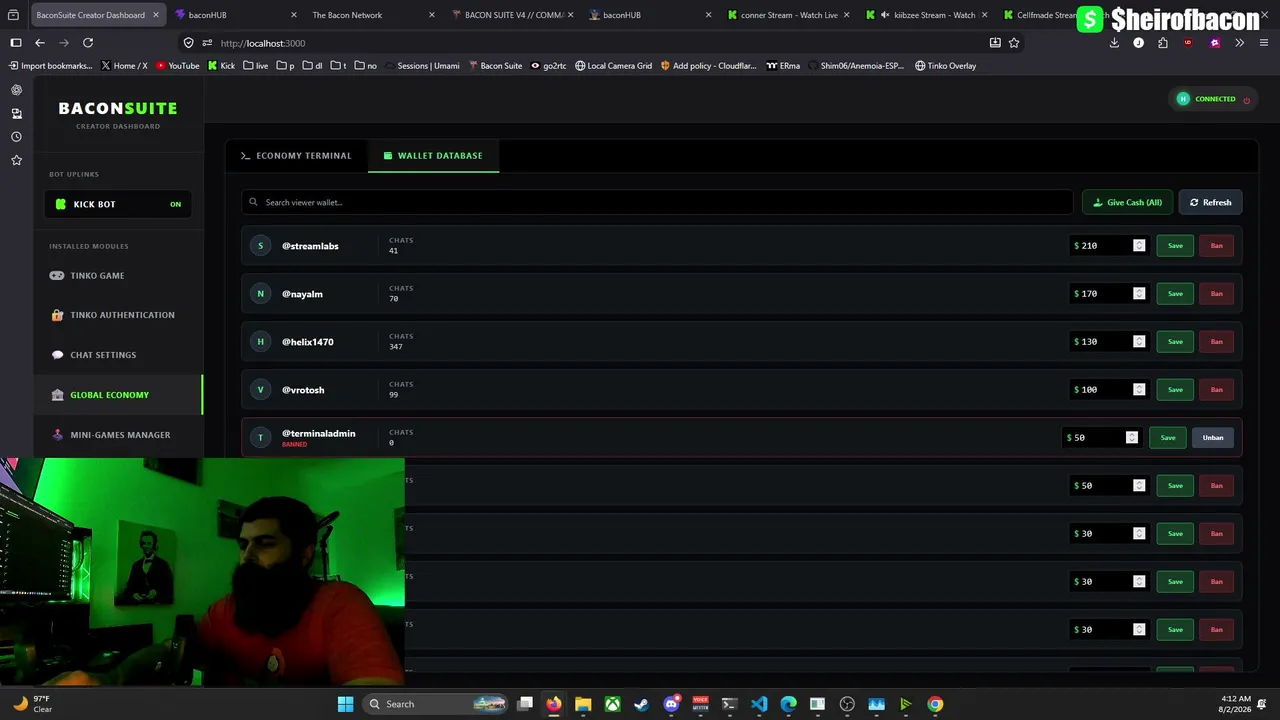Open the Kick bookmark in bookmarks bar

[221, 66]
